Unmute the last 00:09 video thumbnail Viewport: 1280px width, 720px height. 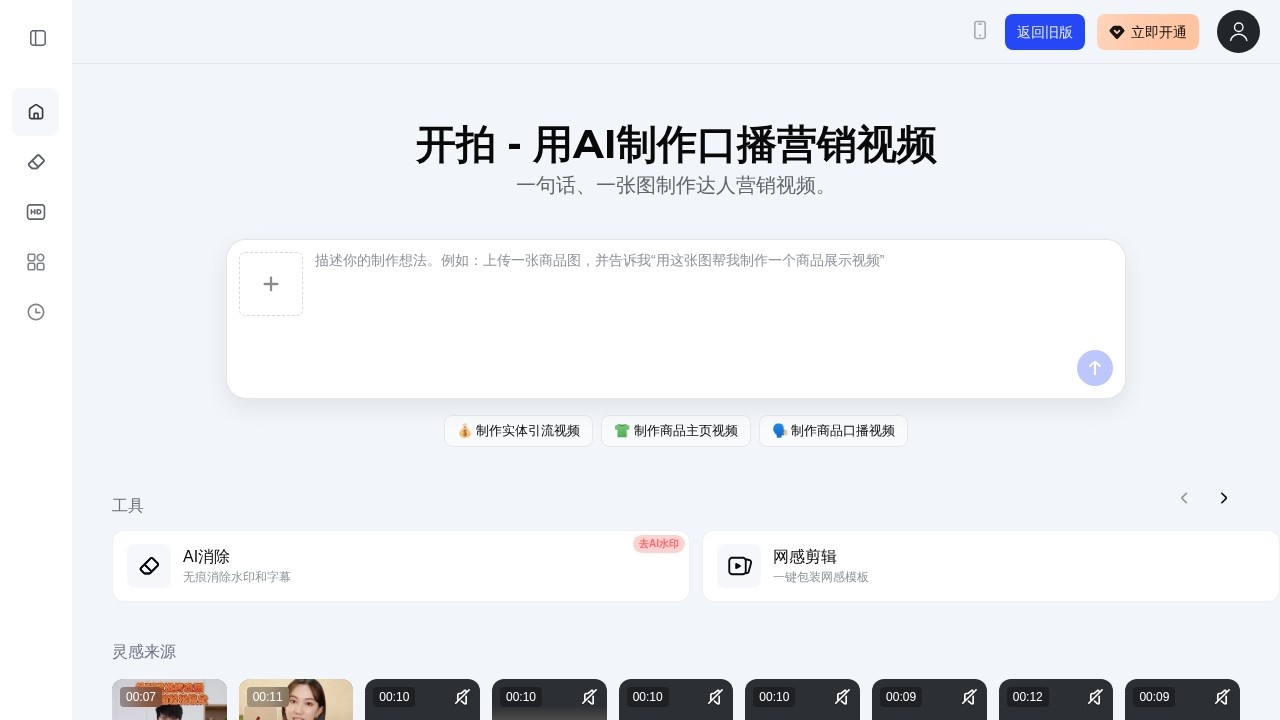pos(1222,697)
